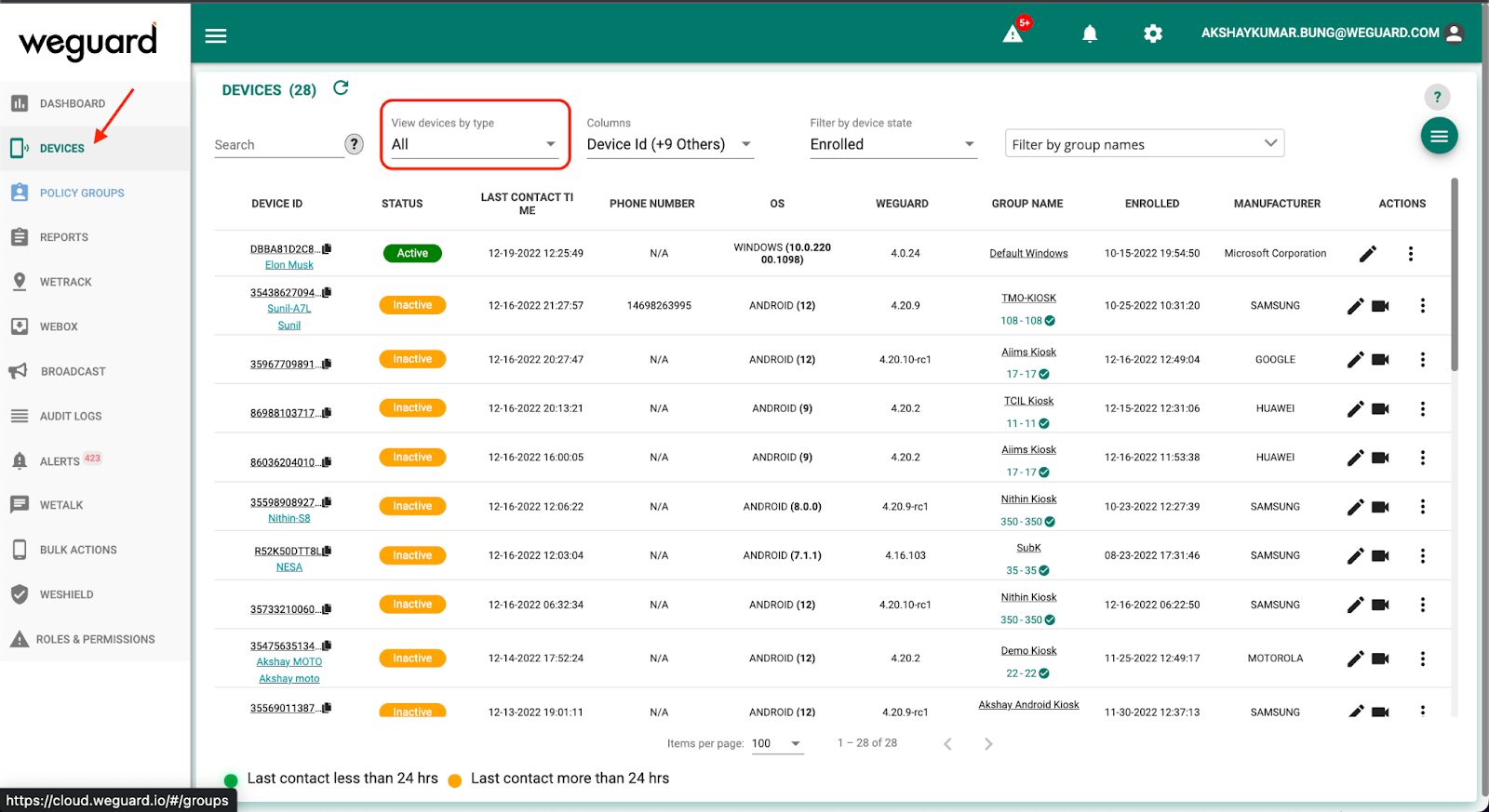Open more actions for Microsoft Corporation device
This screenshot has height=812, width=1489.
pyautogui.click(x=1411, y=254)
